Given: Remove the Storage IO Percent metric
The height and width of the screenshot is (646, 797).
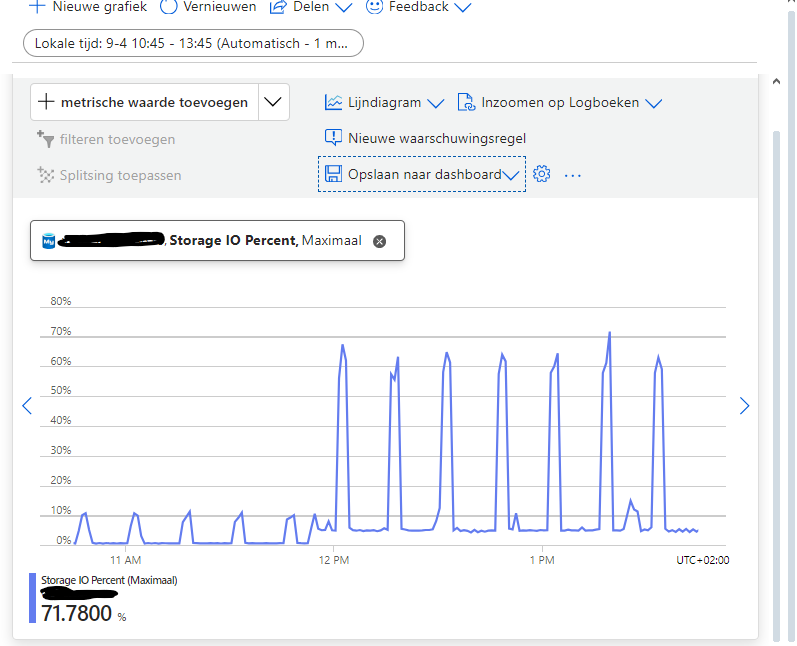Looking at the screenshot, I should coord(379,241).
